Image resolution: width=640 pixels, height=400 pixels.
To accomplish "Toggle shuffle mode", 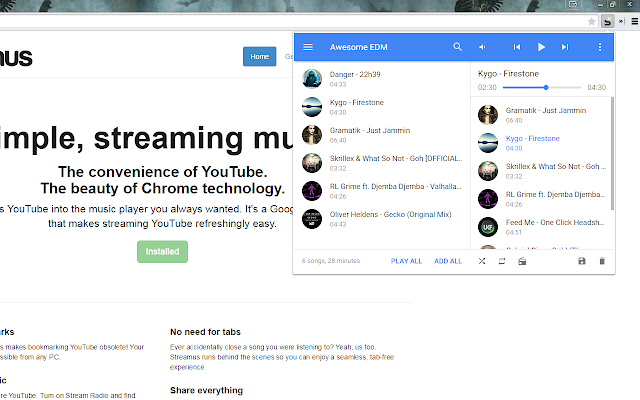I will 482,261.
